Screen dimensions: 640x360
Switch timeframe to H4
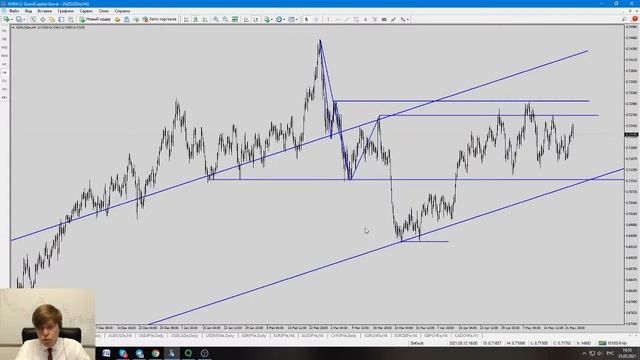point(4,73)
